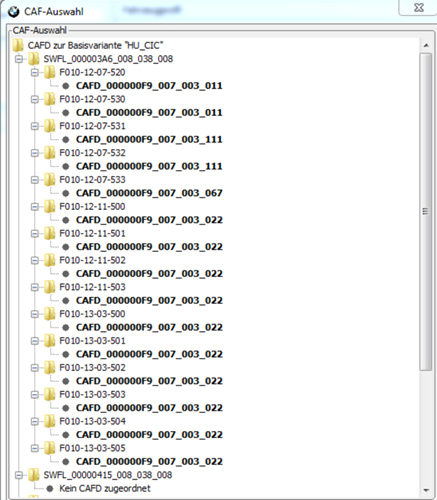Collapse the SWFL_000003A6_008_038_008 node

click(x=19, y=59)
